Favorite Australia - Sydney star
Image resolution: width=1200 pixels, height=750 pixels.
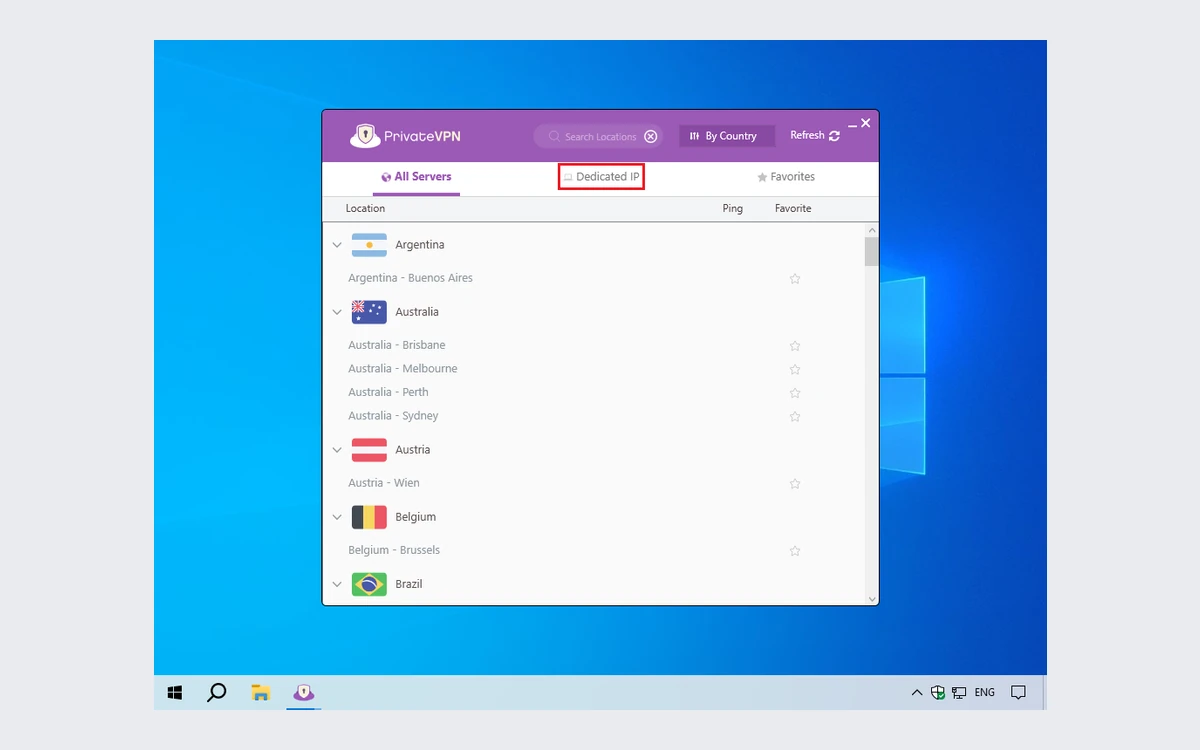795,417
